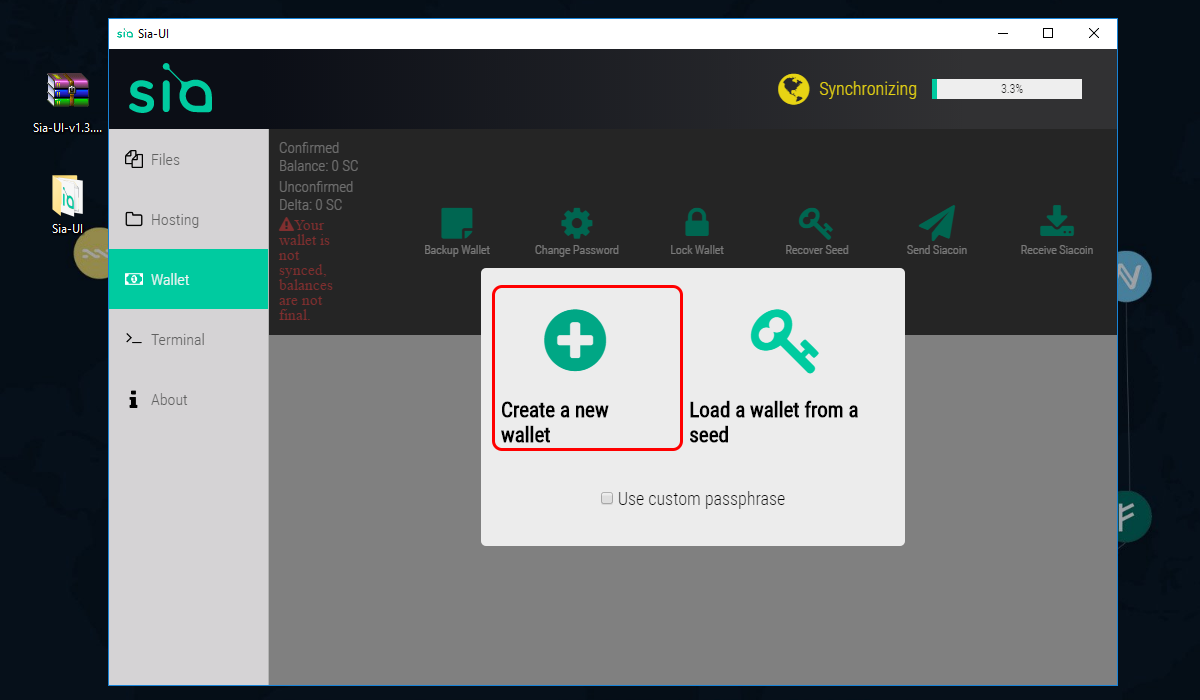Click the Lock Wallet label

click(x=697, y=250)
